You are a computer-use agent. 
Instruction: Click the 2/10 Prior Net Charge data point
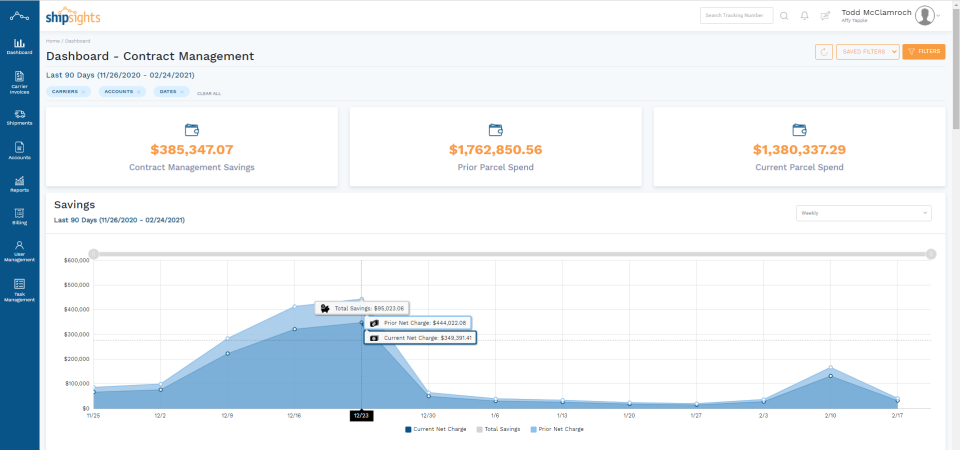click(830, 368)
